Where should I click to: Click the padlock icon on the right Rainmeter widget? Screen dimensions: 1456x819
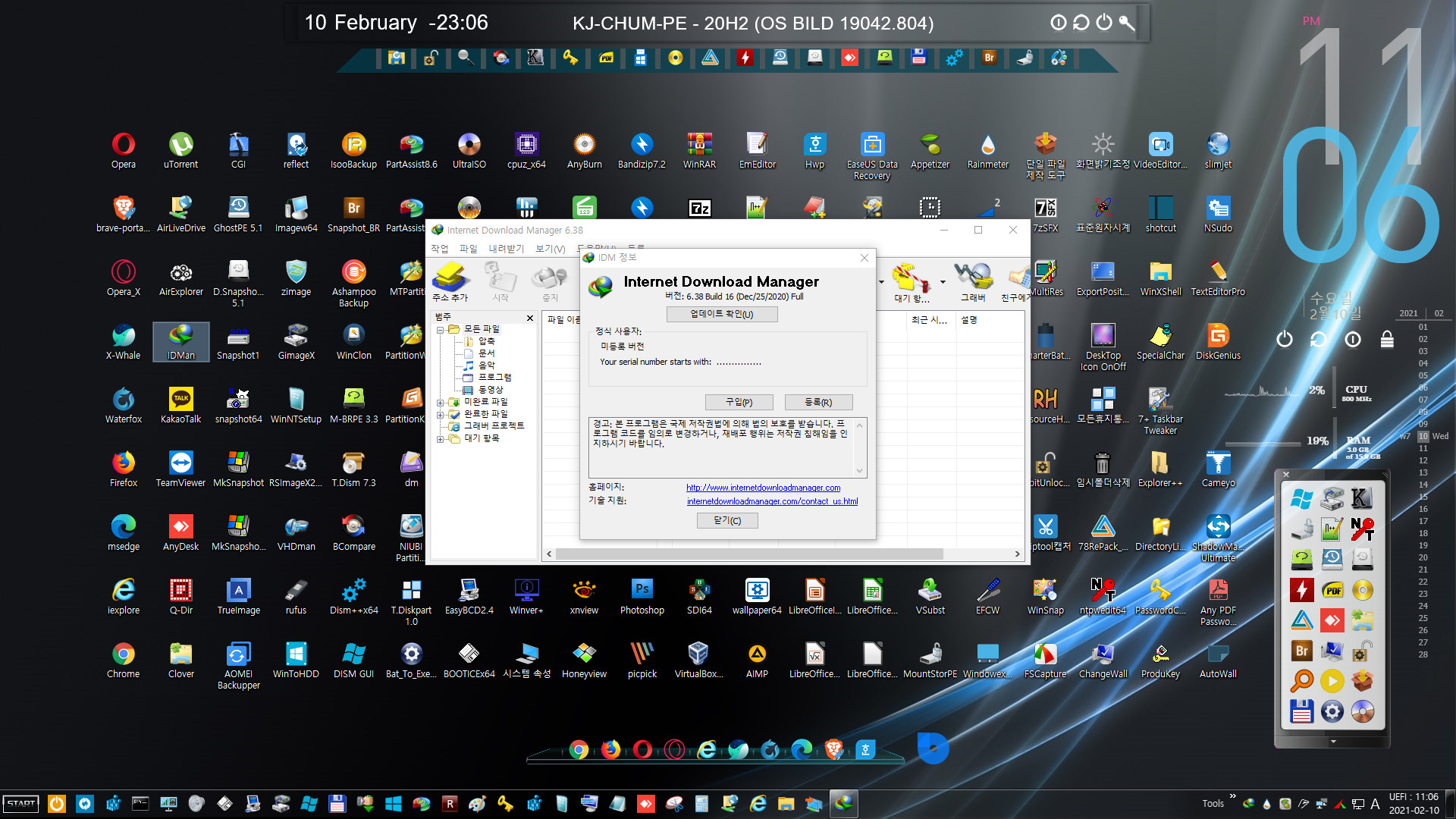click(1387, 339)
